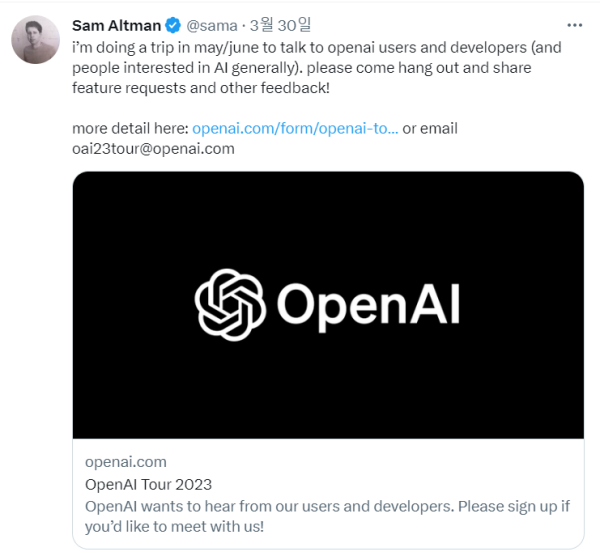The width and height of the screenshot is (600, 556).
Task: Follow the openai.com/form/openai-to... link
Action: coord(295,129)
